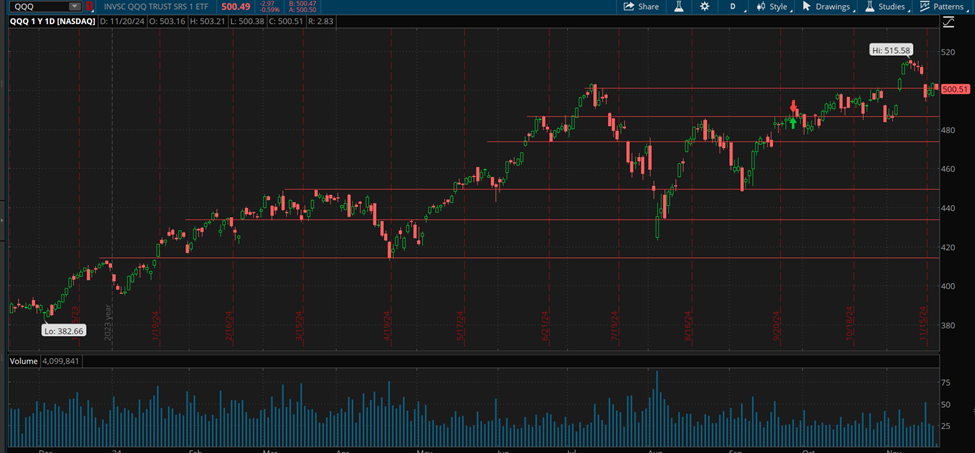The width and height of the screenshot is (975, 453).
Task: Click the cursor icon in the Drawings button
Action: (x=807, y=6)
